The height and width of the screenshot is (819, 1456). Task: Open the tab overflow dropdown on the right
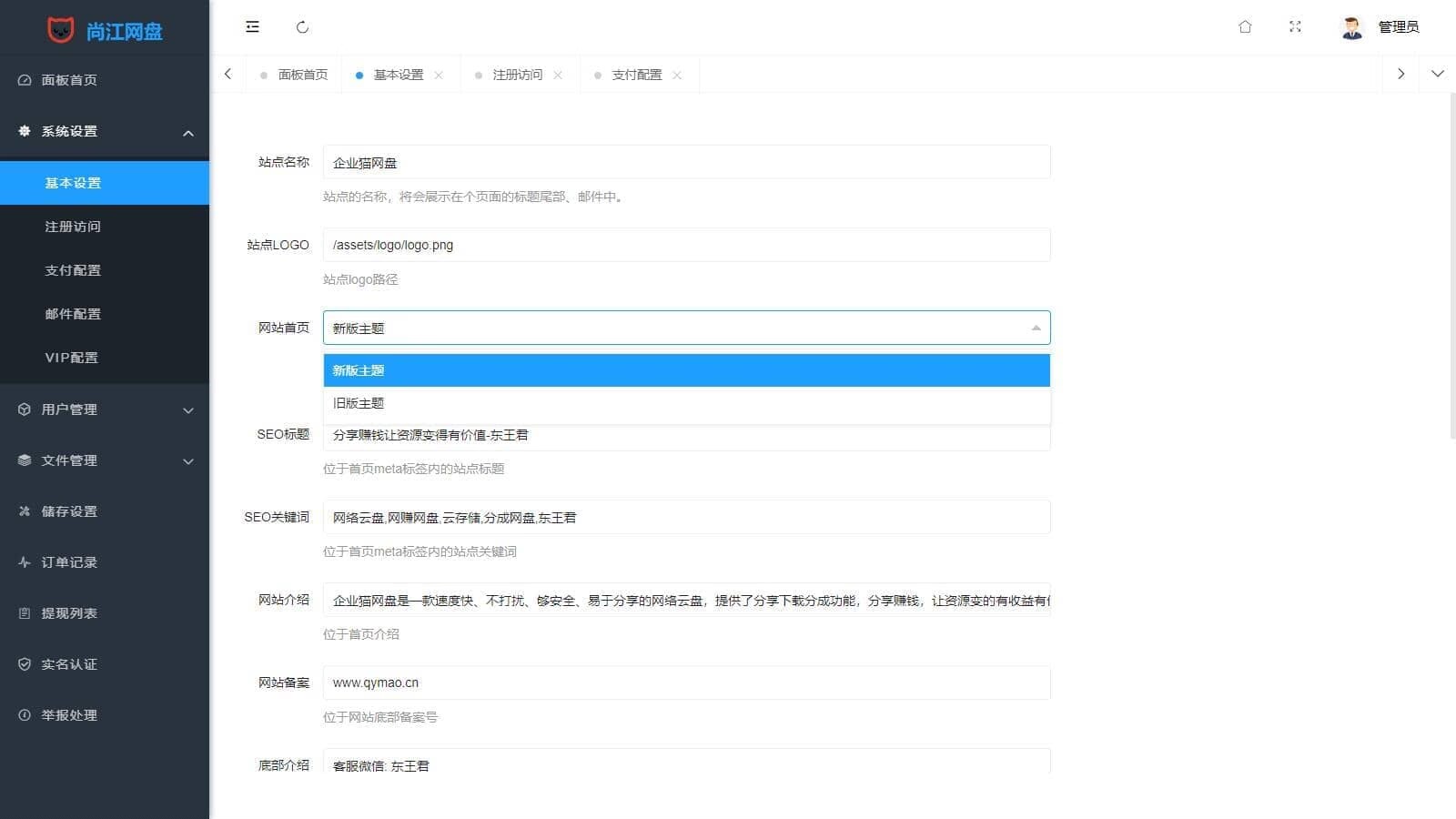[1437, 74]
